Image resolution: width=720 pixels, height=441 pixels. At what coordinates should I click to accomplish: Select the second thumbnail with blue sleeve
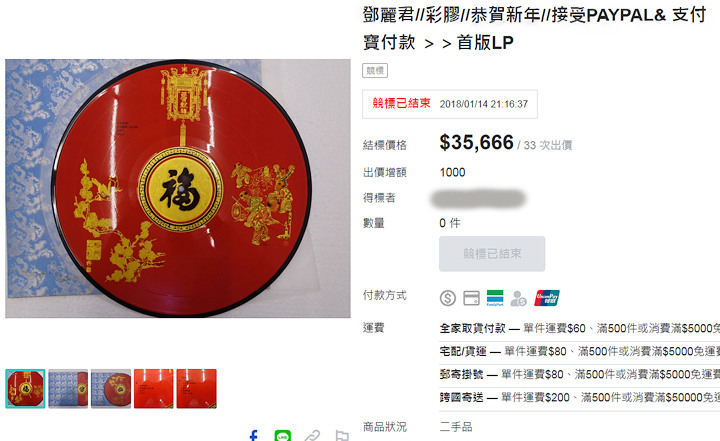[68, 389]
